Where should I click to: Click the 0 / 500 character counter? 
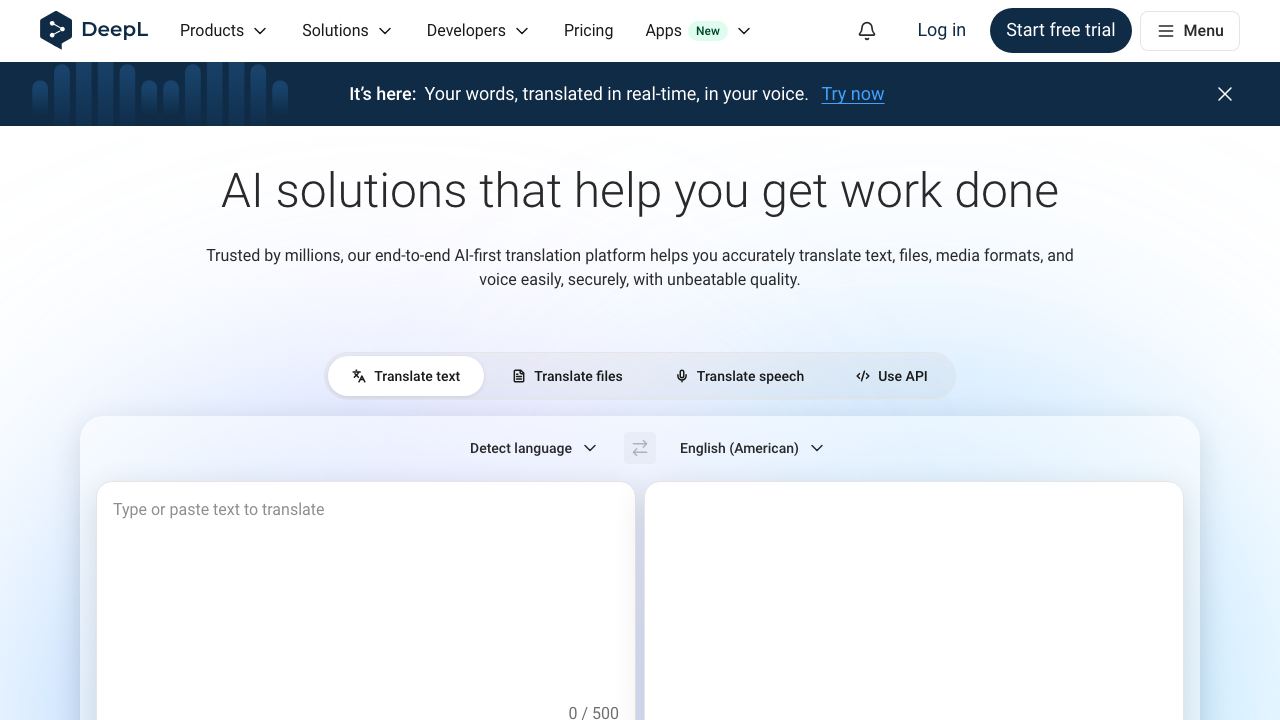(x=594, y=711)
